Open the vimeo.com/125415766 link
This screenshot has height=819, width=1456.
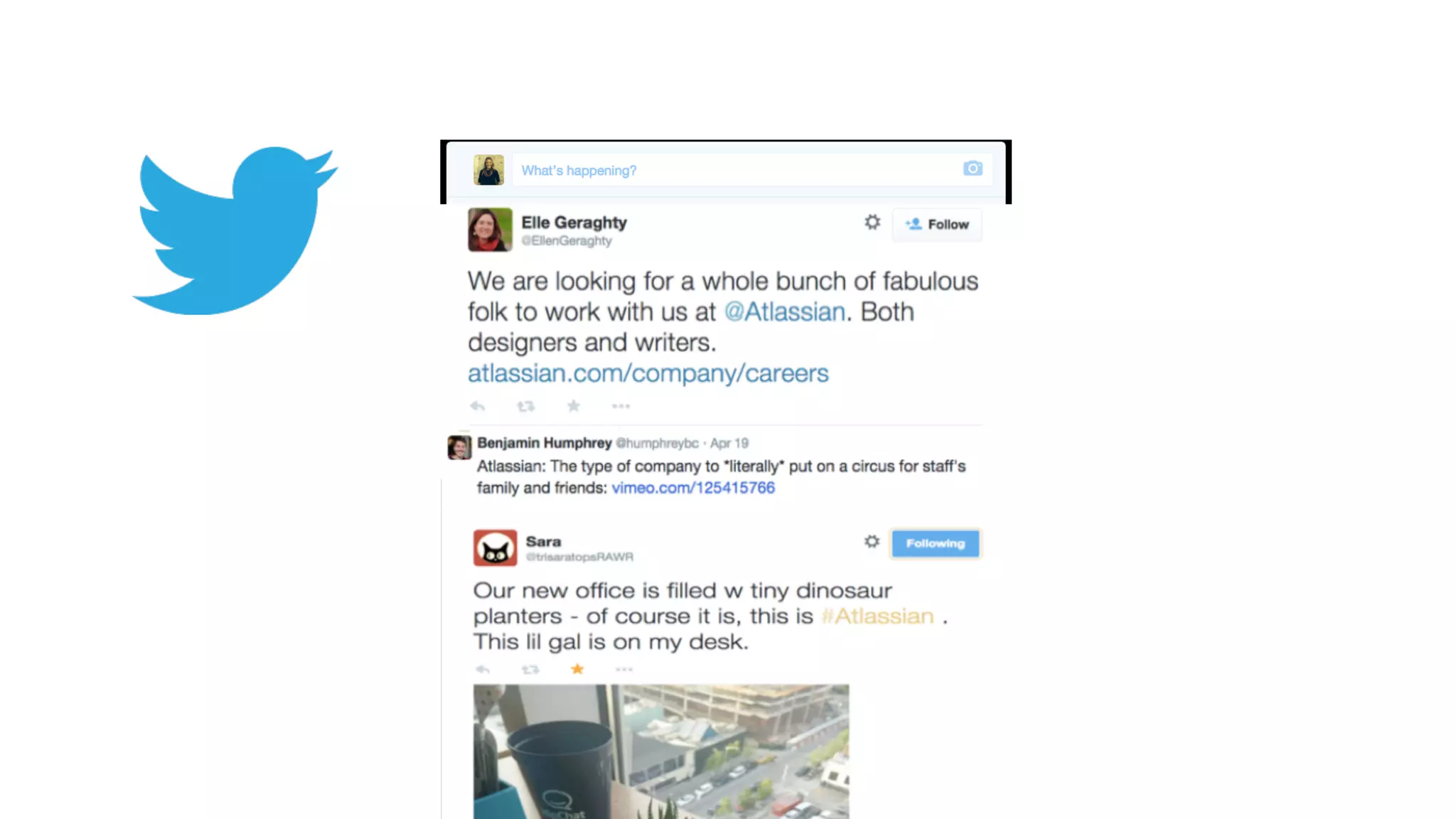693,488
